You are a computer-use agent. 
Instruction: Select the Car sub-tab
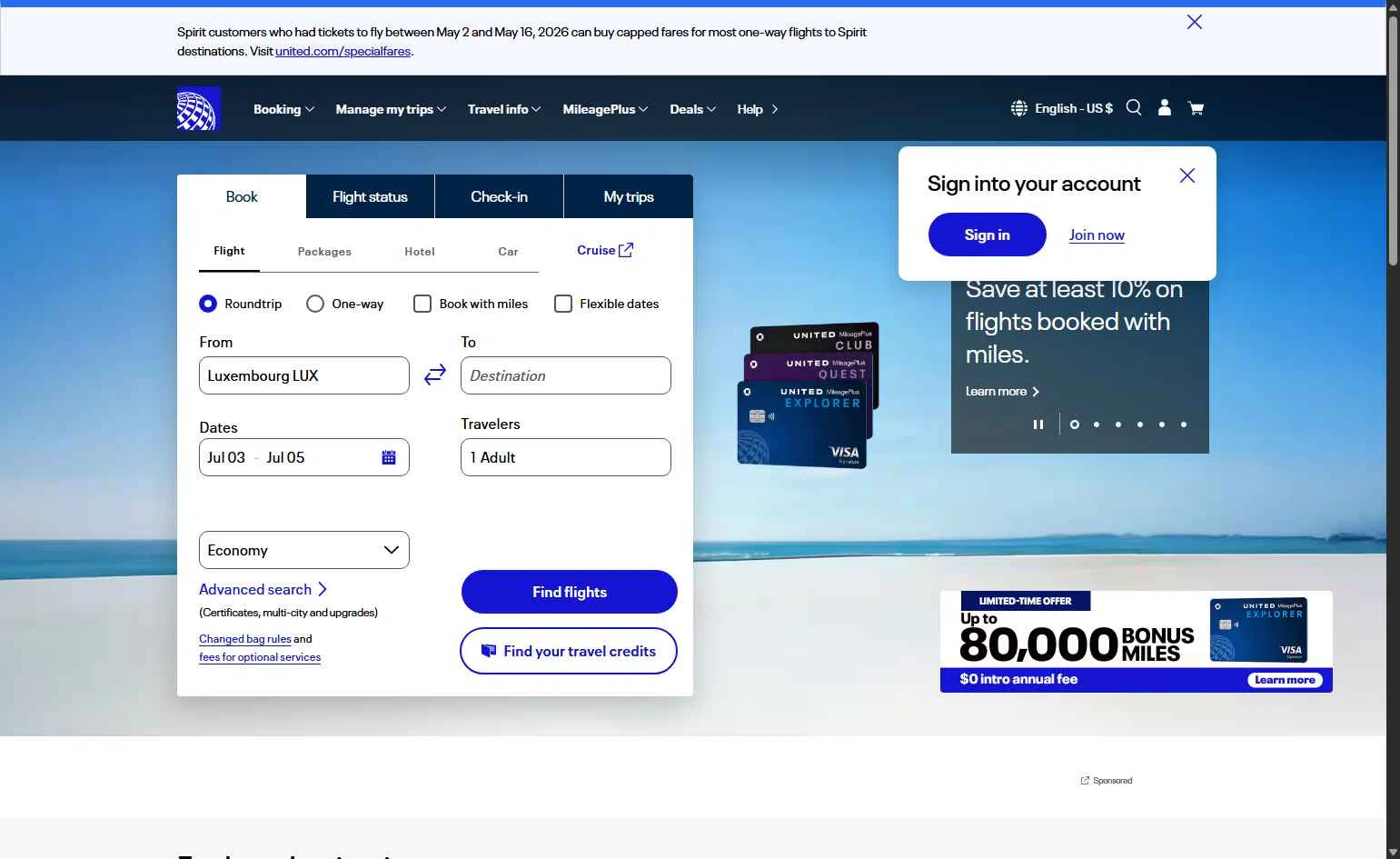click(x=508, y=252)
